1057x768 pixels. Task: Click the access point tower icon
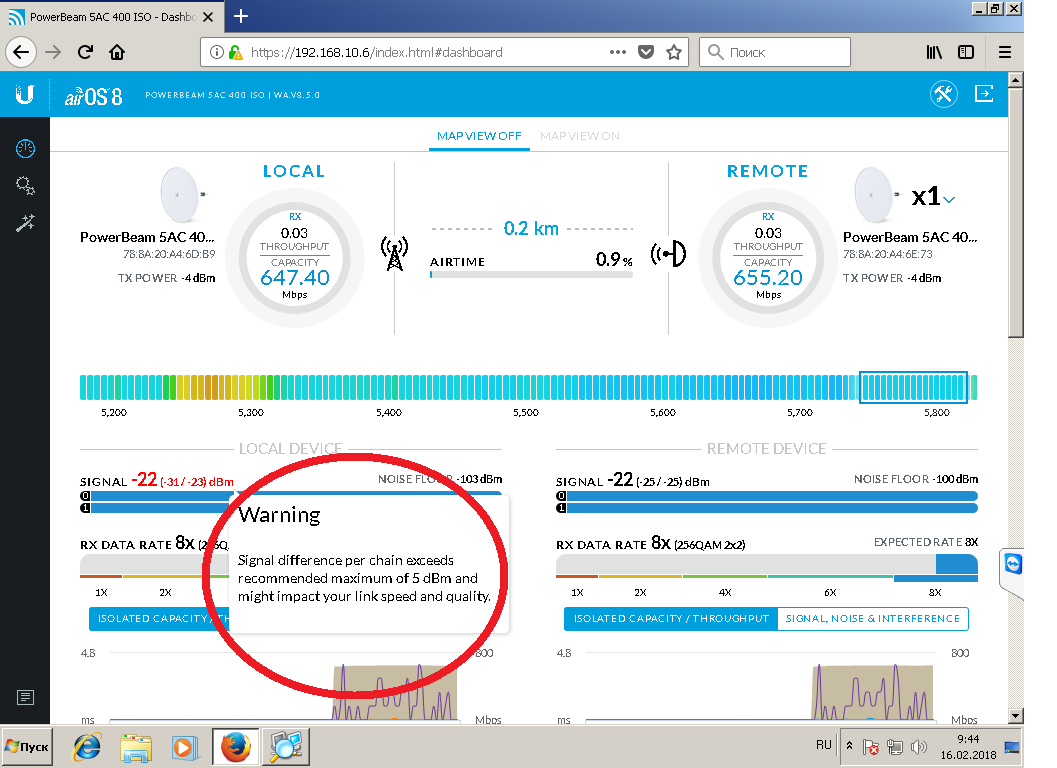394,254
